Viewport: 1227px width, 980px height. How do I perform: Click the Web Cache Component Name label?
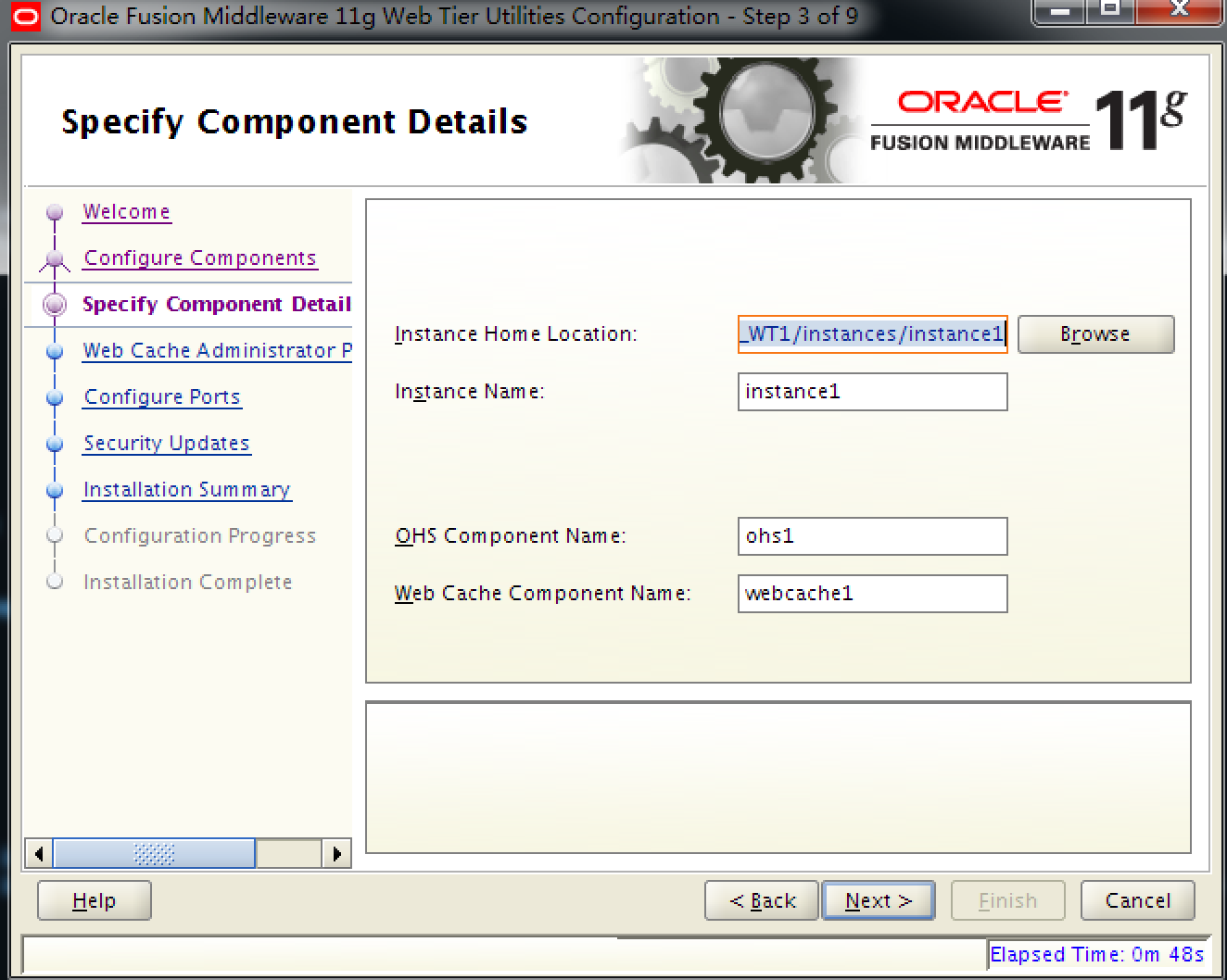(543, 594)
